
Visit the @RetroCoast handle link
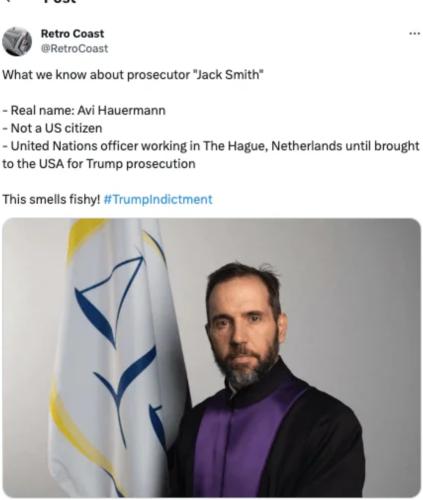click(x=74, y=49)
